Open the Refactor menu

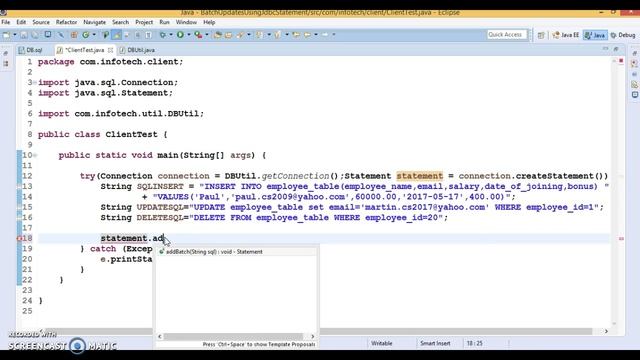point(66,22)
